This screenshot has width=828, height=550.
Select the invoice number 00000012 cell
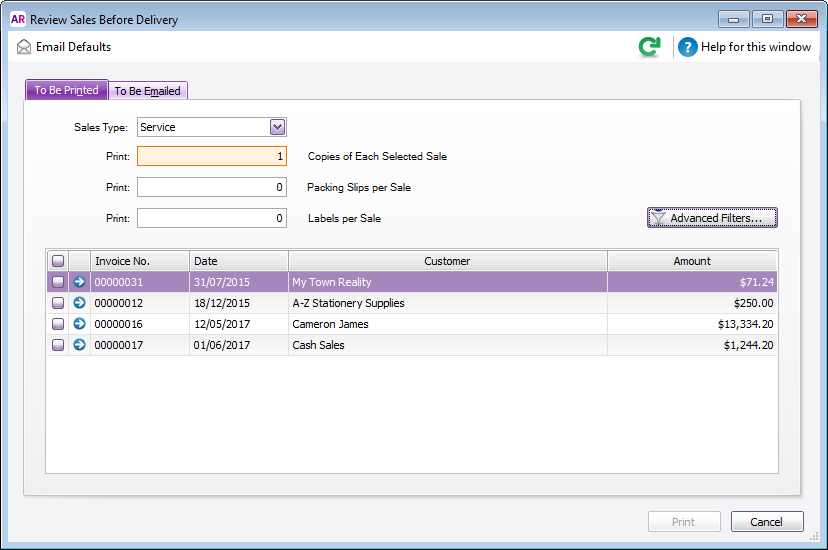pos(140,303)
